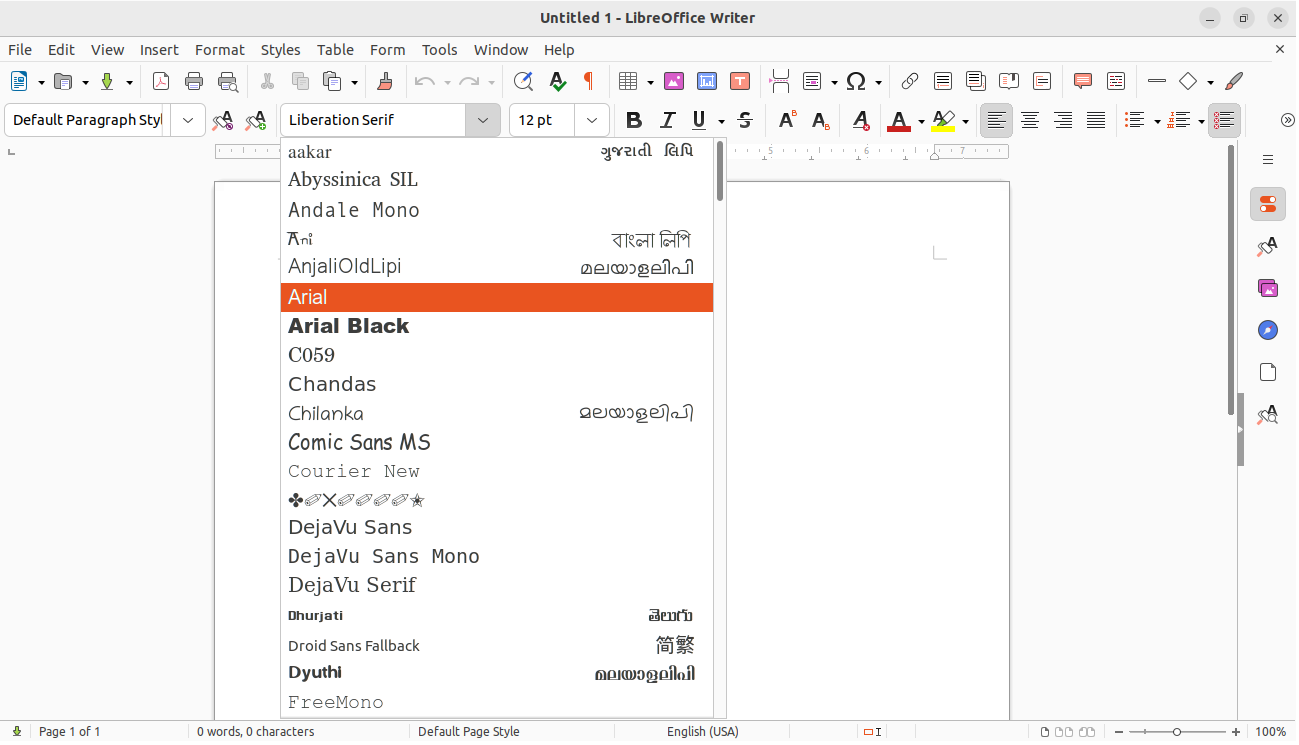The height and width of the screenshot is (745, 1299).
Task: Click the Check Spelling icon
Action: [557, 82]
